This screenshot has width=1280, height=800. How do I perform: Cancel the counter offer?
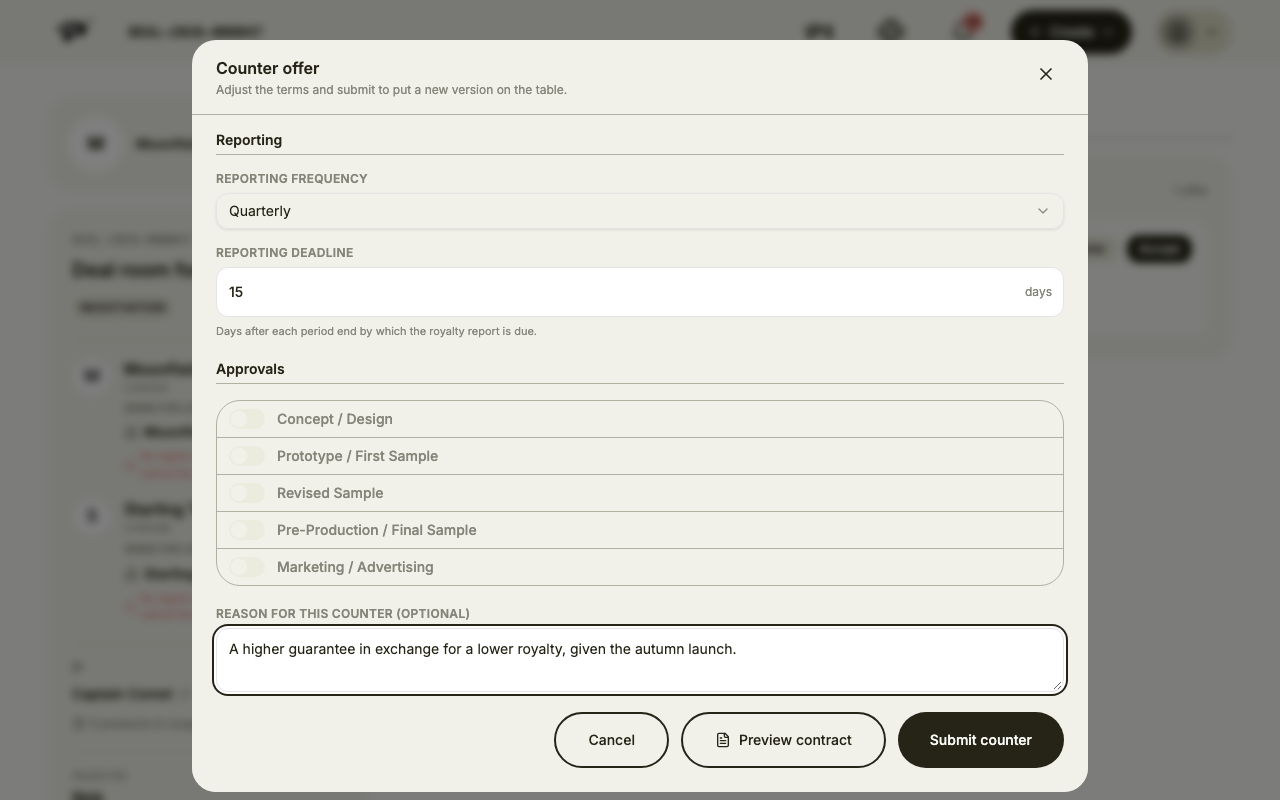pos(611,740)
